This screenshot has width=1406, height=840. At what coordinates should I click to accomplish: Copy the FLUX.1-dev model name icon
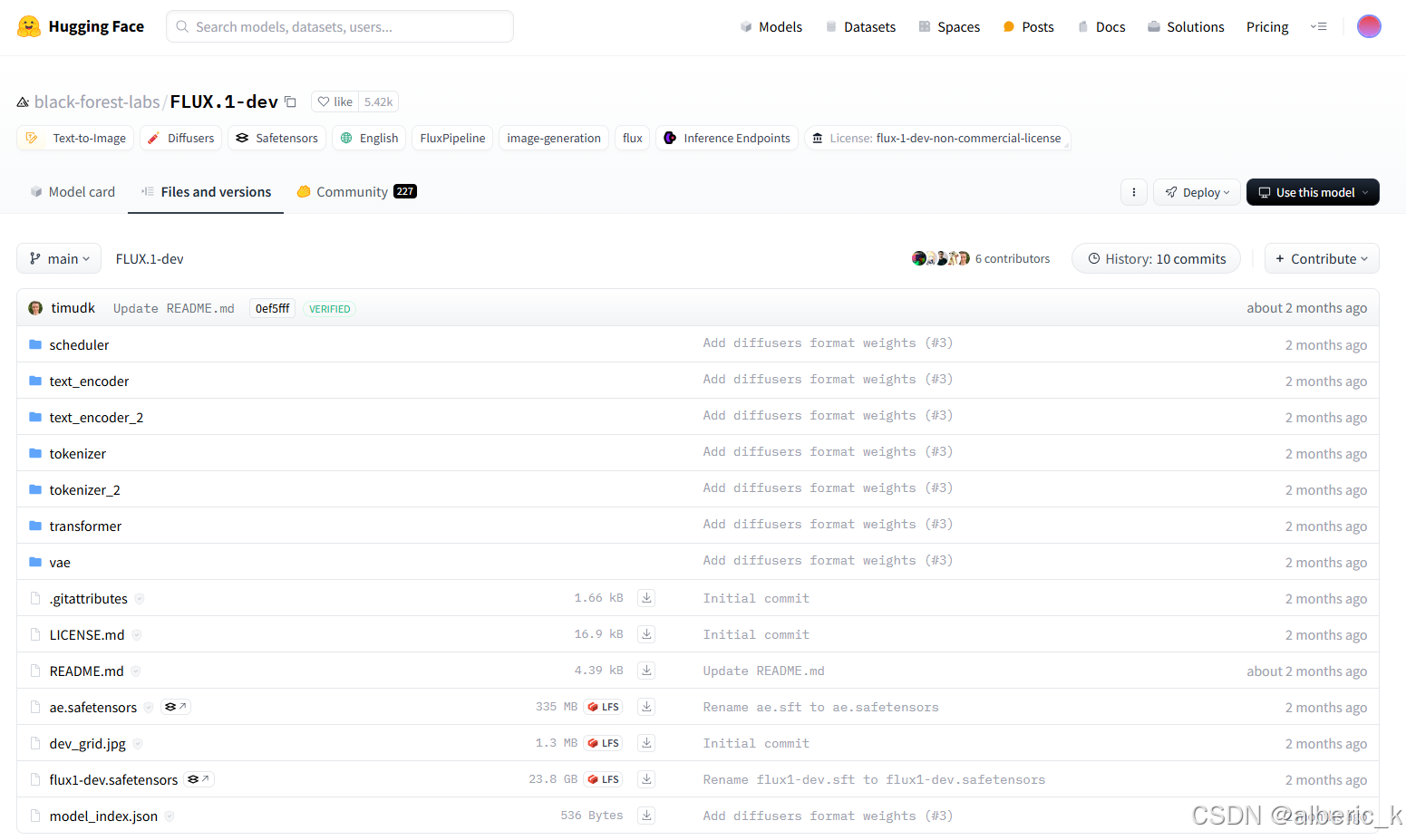pos(290,101)
